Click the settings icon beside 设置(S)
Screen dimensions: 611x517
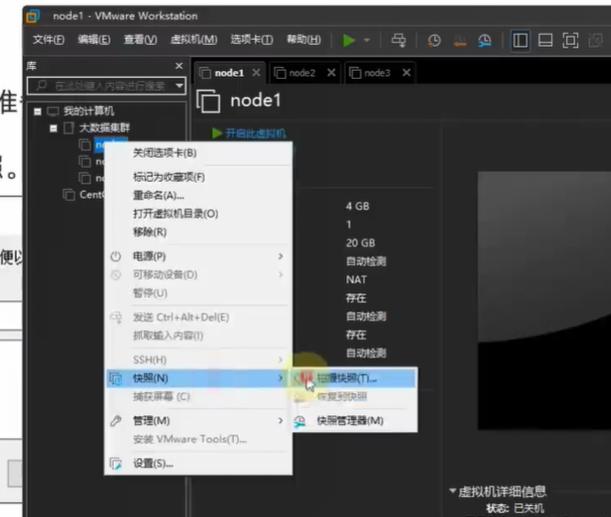[x=116, y=464]
